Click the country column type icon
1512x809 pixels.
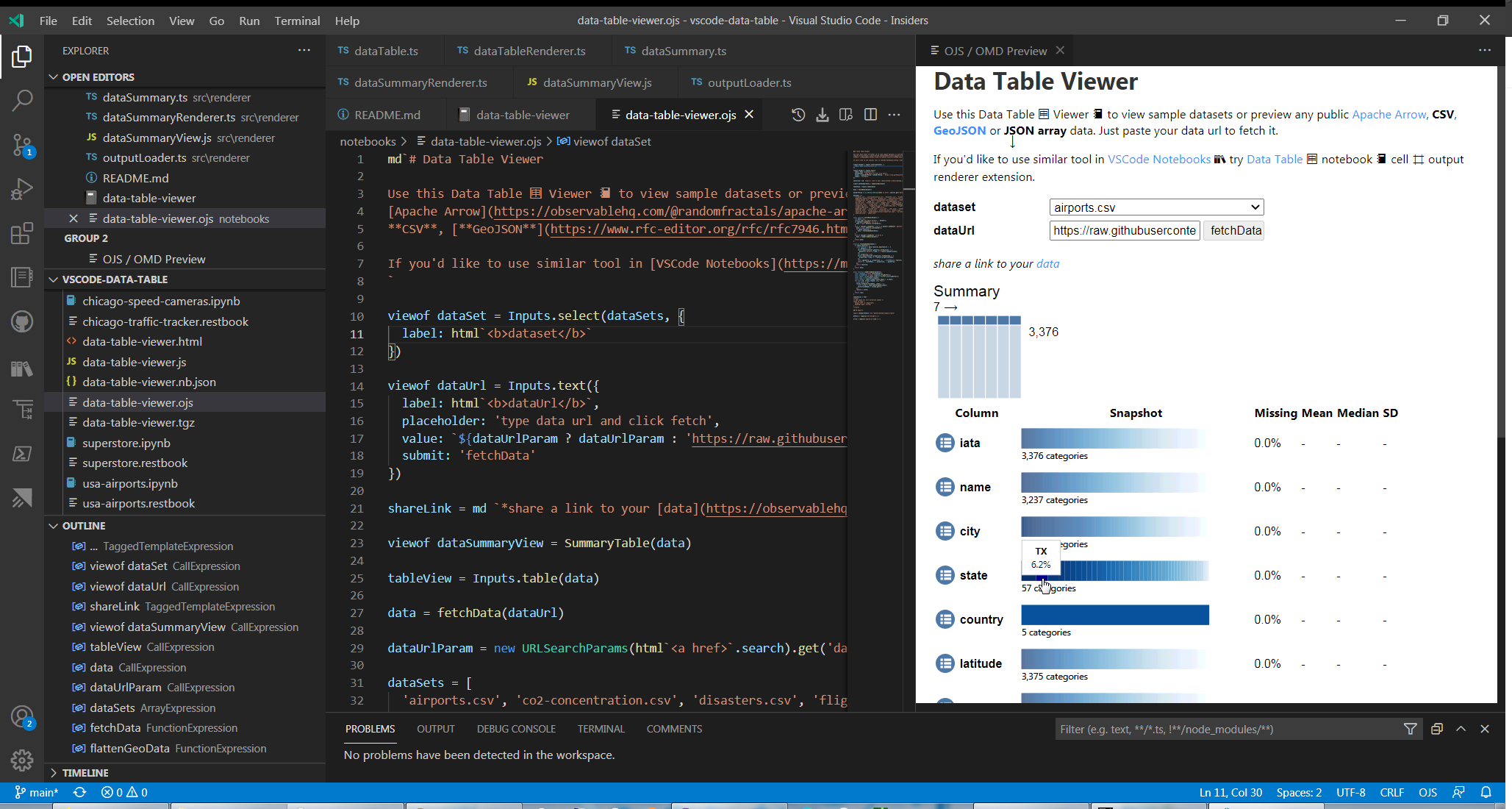(945, 619)
